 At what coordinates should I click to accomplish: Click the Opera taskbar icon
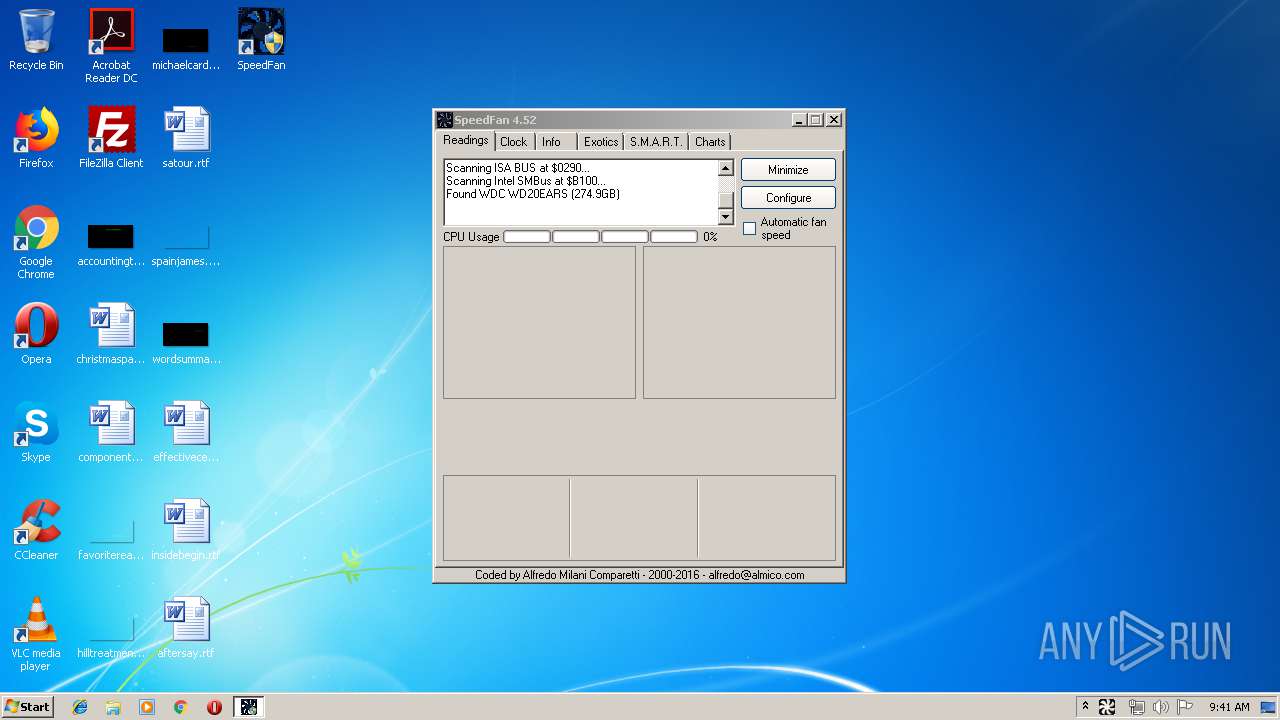pos(214,707)
